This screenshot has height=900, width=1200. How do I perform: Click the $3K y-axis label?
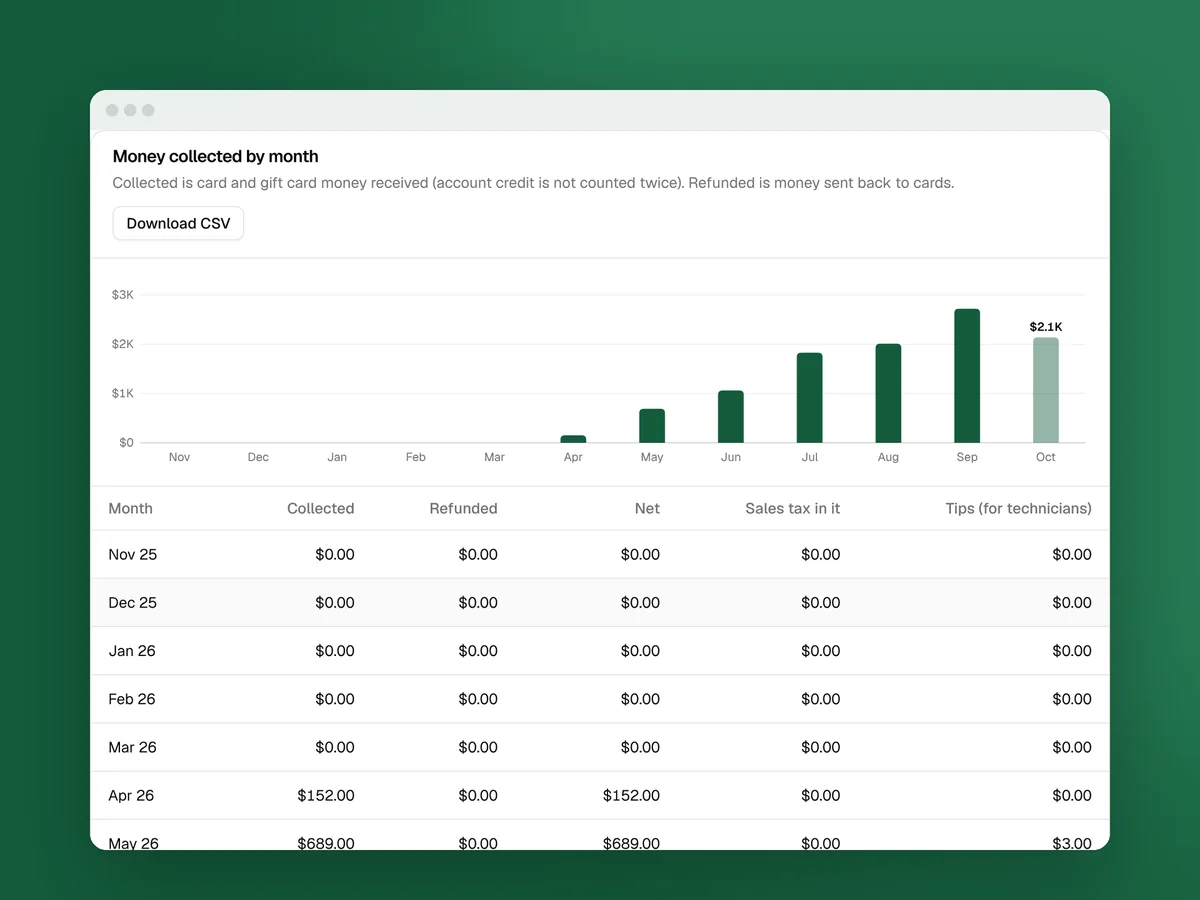[123, 295]
